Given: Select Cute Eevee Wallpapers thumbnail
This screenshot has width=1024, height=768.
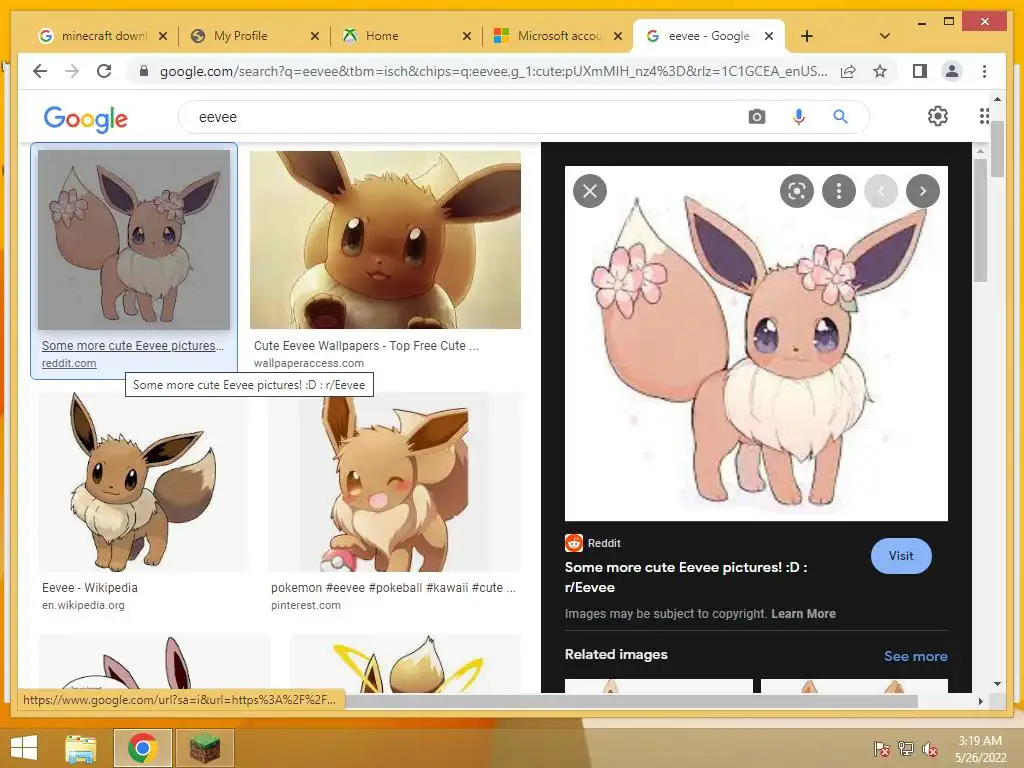Looking at the screenshot, I should pos(385,240).
